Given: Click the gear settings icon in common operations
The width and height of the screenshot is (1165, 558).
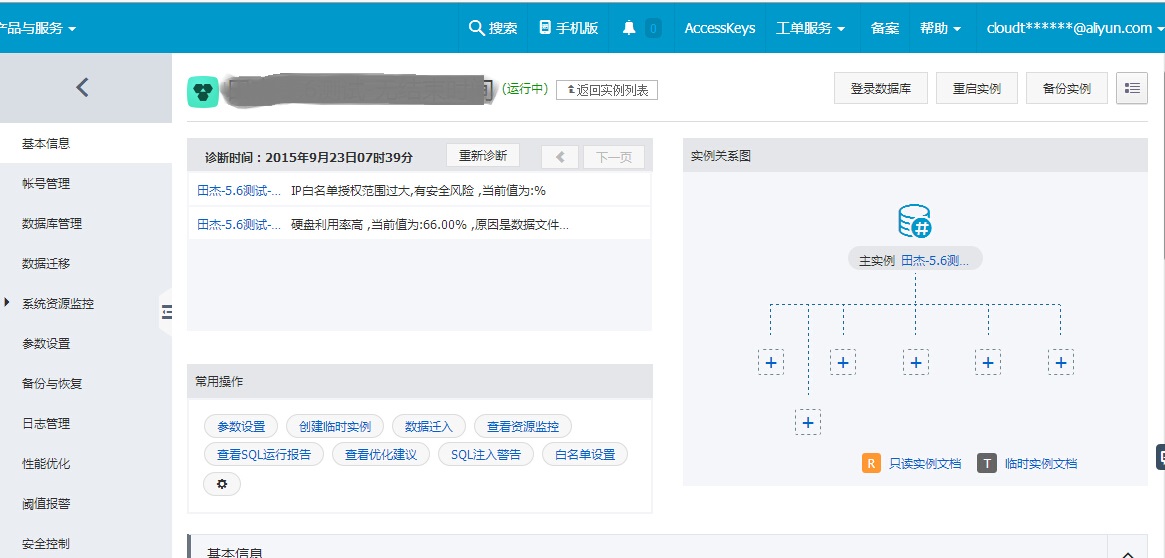Looking at the screenshot, I should [x=222, y=484].
